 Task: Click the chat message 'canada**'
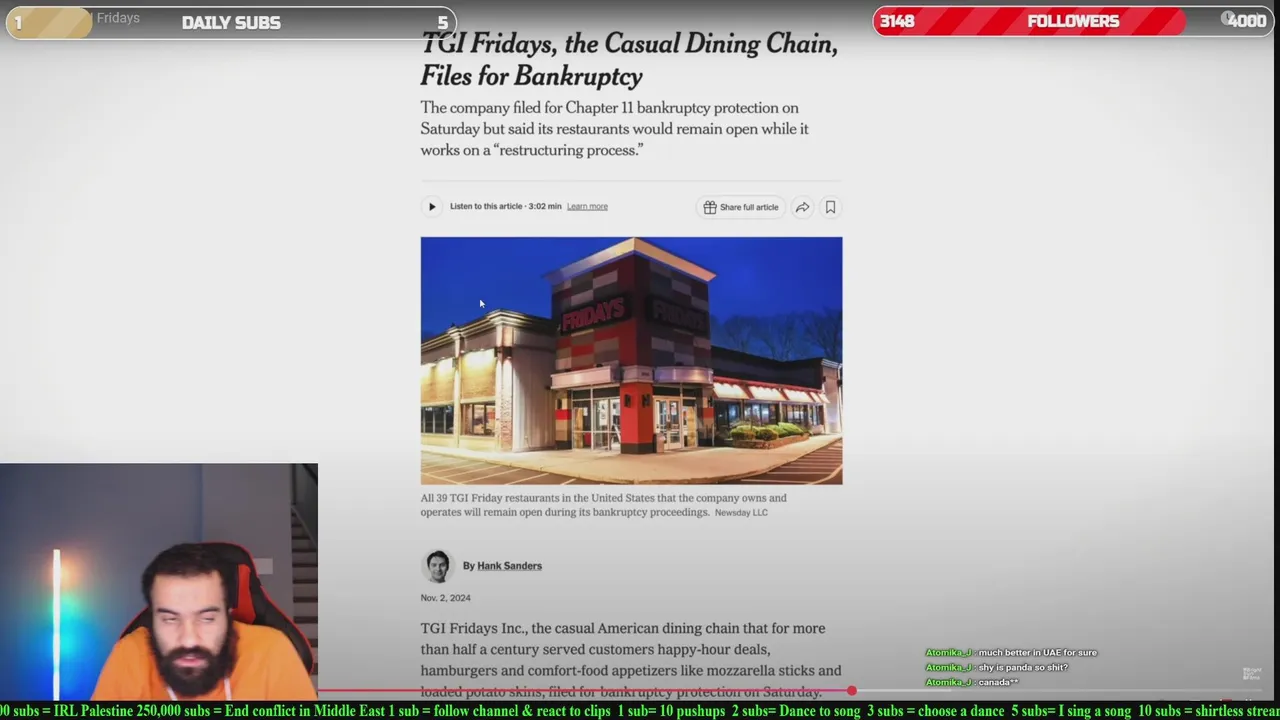(998, 682)
